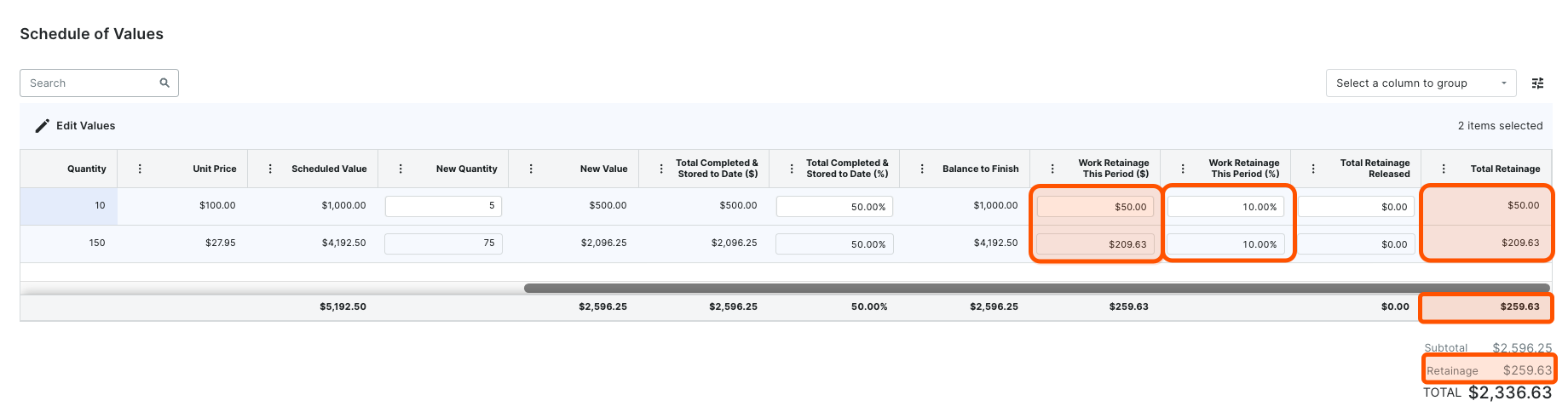Viewport: 1568px width, 418px height.
Task: Select the Quantity cell showing 150
Action: (x=69, y=243)
